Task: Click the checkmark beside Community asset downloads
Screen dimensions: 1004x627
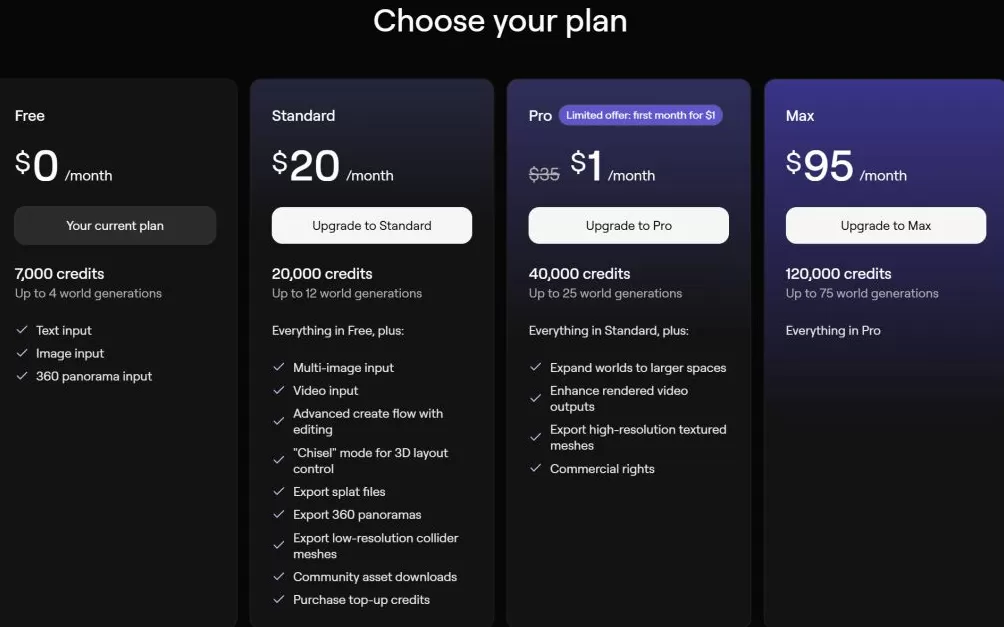Action: 279,577
